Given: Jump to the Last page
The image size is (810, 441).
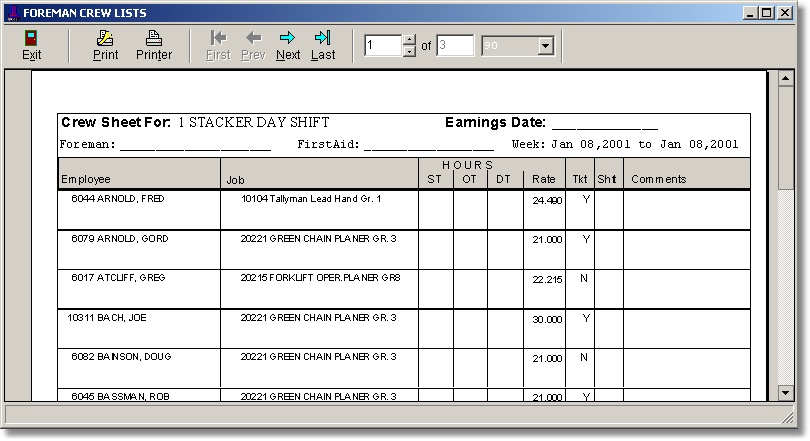Looking at the screenshot, I should tap(323, 45).
